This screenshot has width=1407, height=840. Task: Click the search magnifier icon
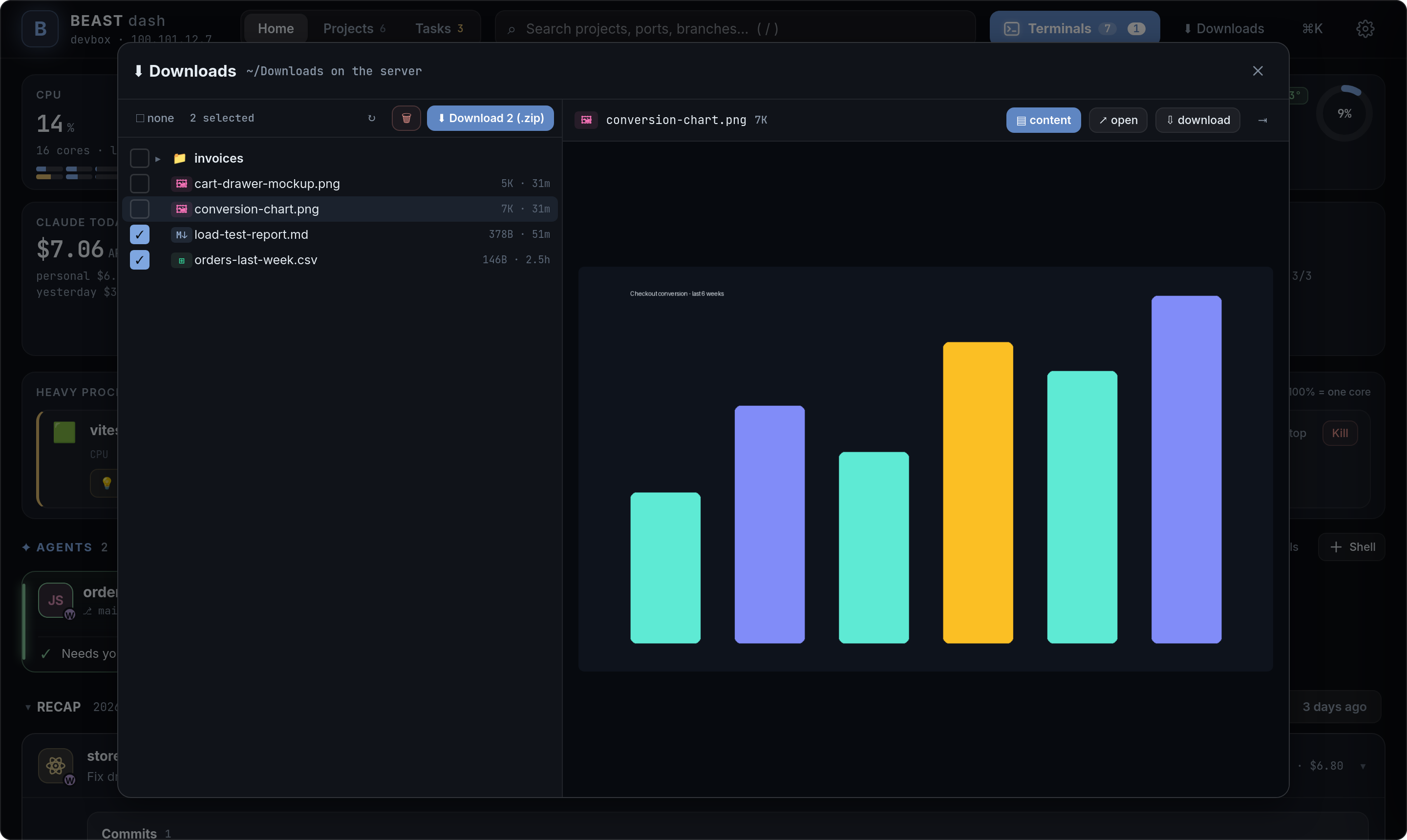click(x=512, y=29)
